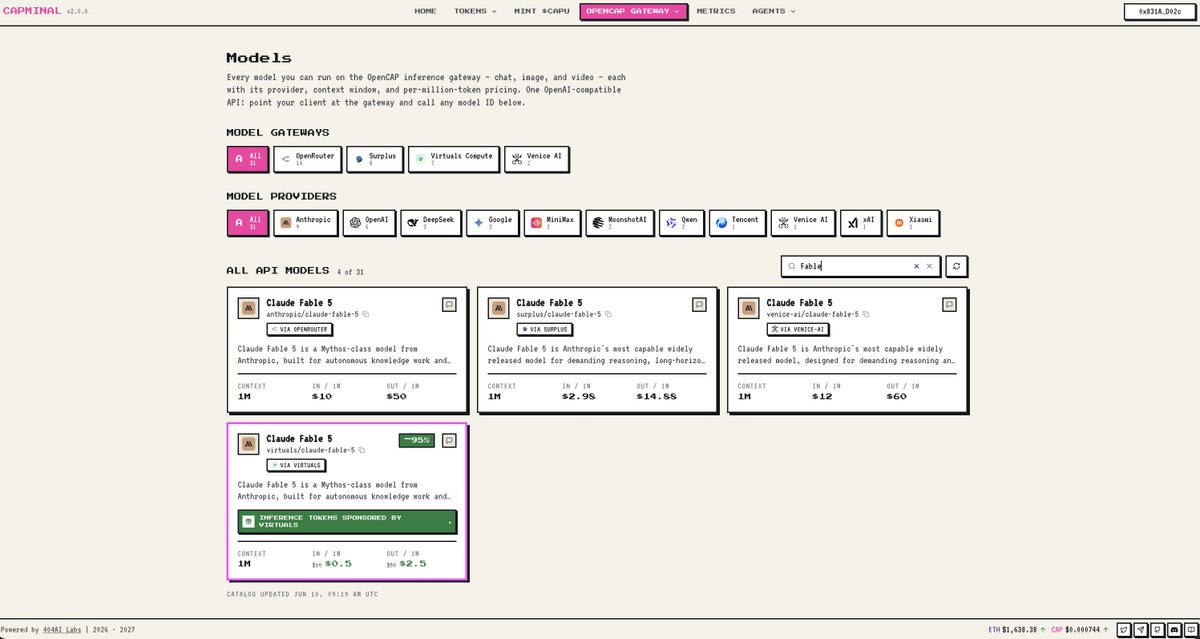Viewport: 1200px width, 639px height.
Task: Open the Mint $CAPU page
Action: [x=541, y=11]
